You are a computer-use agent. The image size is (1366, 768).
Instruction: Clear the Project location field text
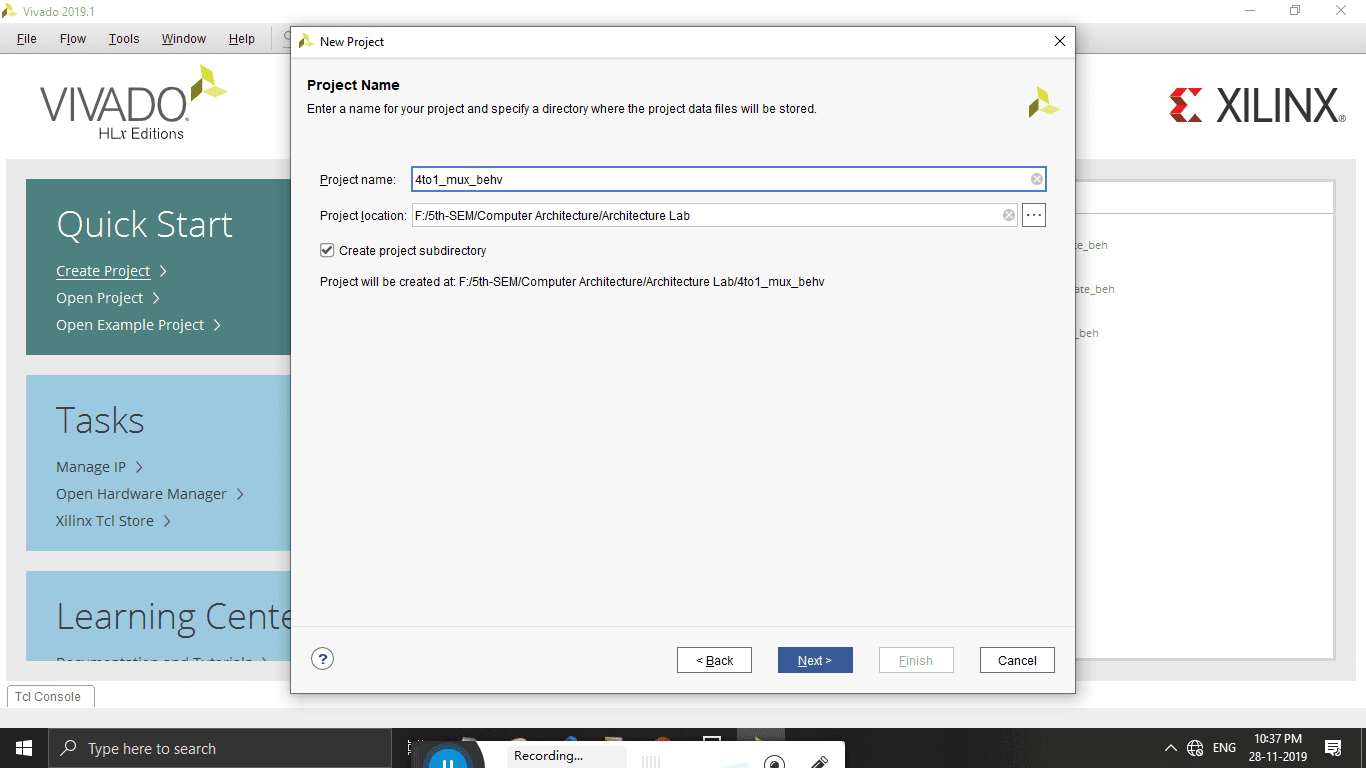[x=1009, y=215]
